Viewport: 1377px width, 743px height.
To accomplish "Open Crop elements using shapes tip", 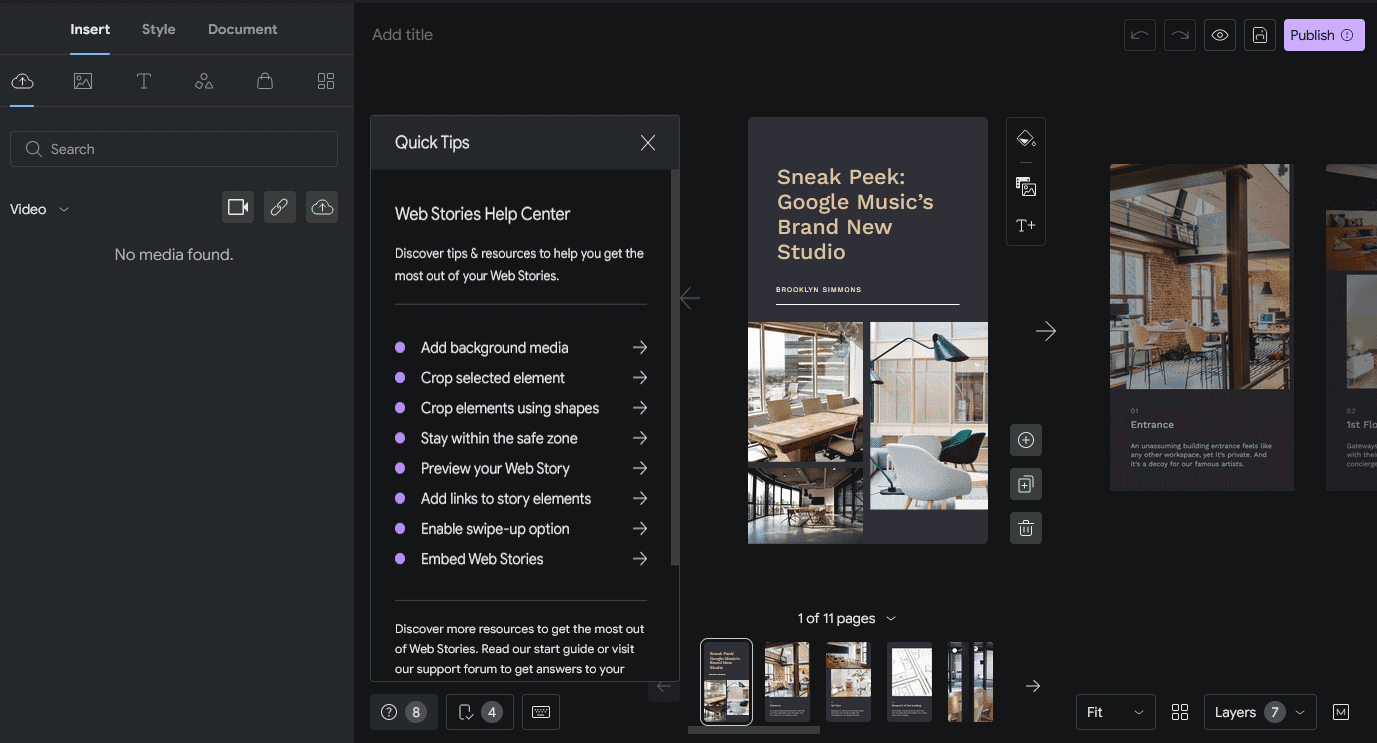I will [x=521, y=408].
